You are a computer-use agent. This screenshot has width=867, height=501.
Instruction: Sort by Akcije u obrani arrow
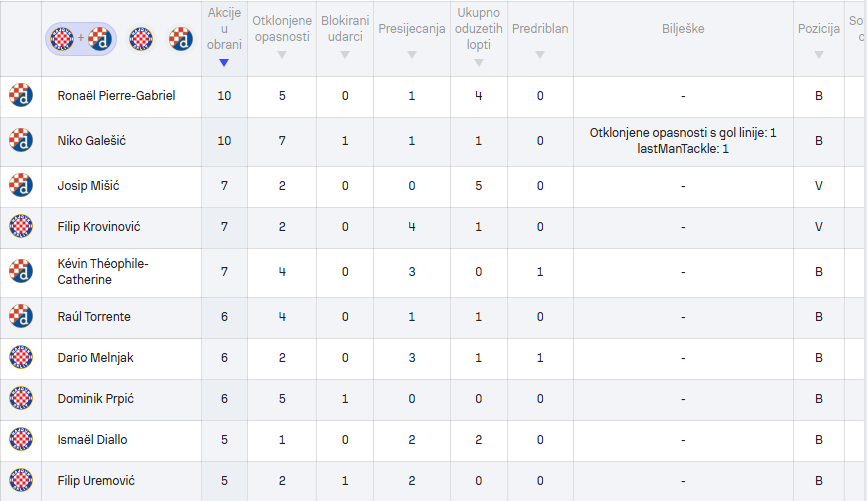(224, 63)
